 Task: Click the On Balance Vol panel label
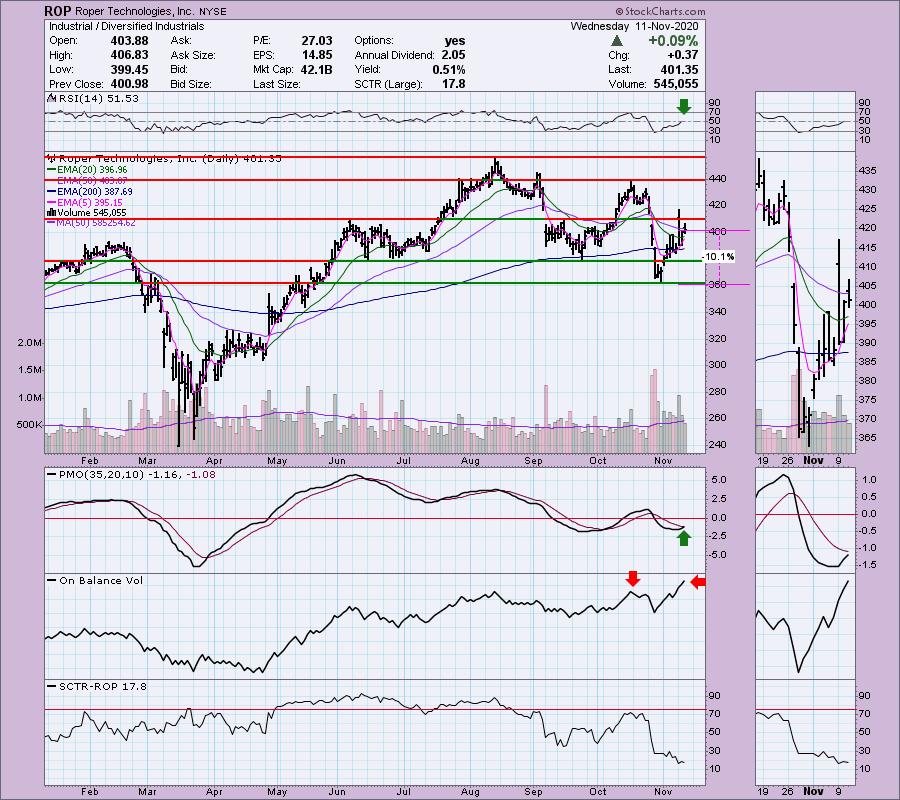pos(95,581)
